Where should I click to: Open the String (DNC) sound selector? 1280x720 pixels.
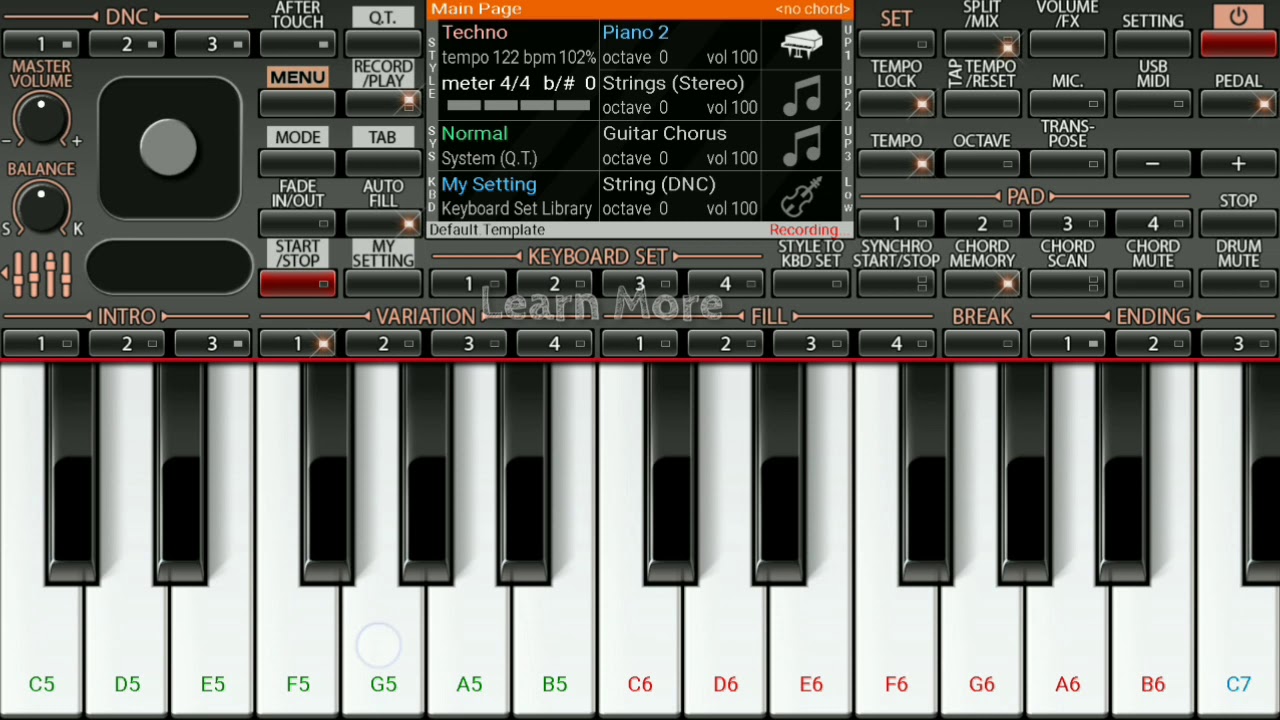[680, 196]
